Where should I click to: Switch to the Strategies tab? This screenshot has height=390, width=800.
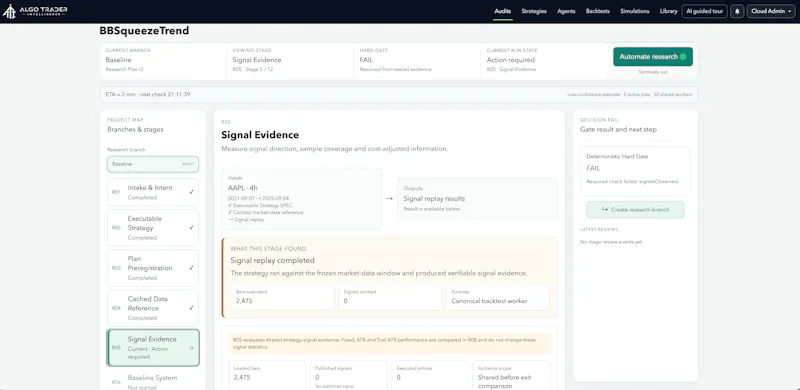click(534, 11)
